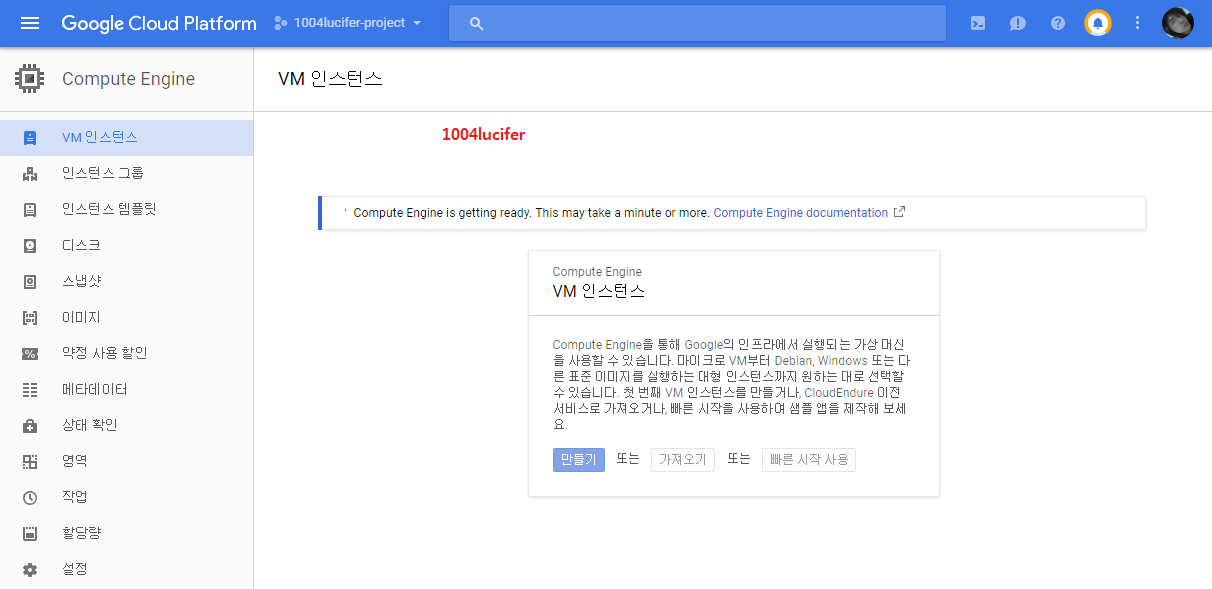Image resolution: width=1212 pixels, height=589 pixels.
Task: Click the help question mark icon
Action: (x=1057, y=22)
